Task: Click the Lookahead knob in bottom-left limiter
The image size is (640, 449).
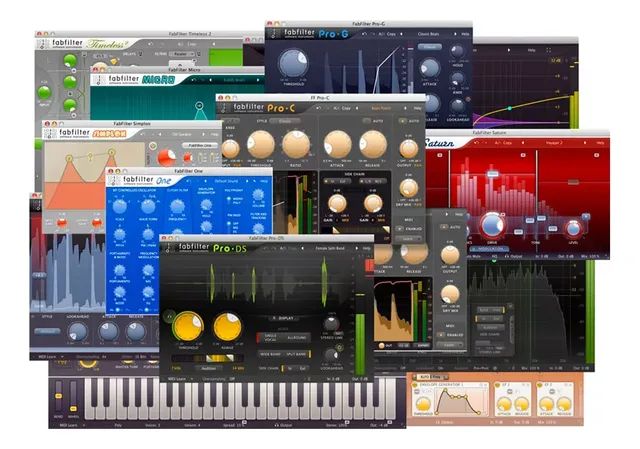Action: pyautogui.click(x=78, y=331)
